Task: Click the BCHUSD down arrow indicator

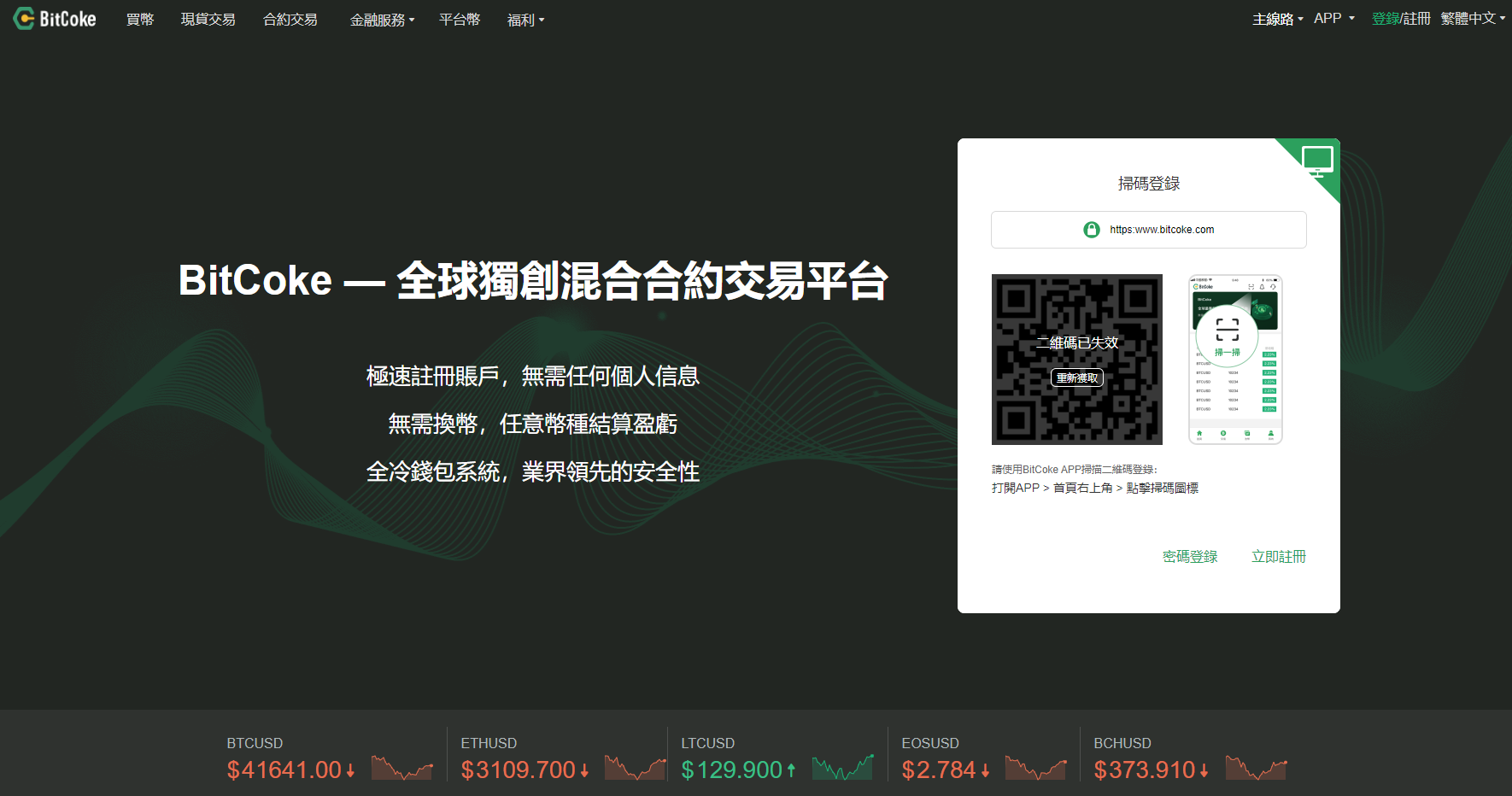Action: 1204,770
